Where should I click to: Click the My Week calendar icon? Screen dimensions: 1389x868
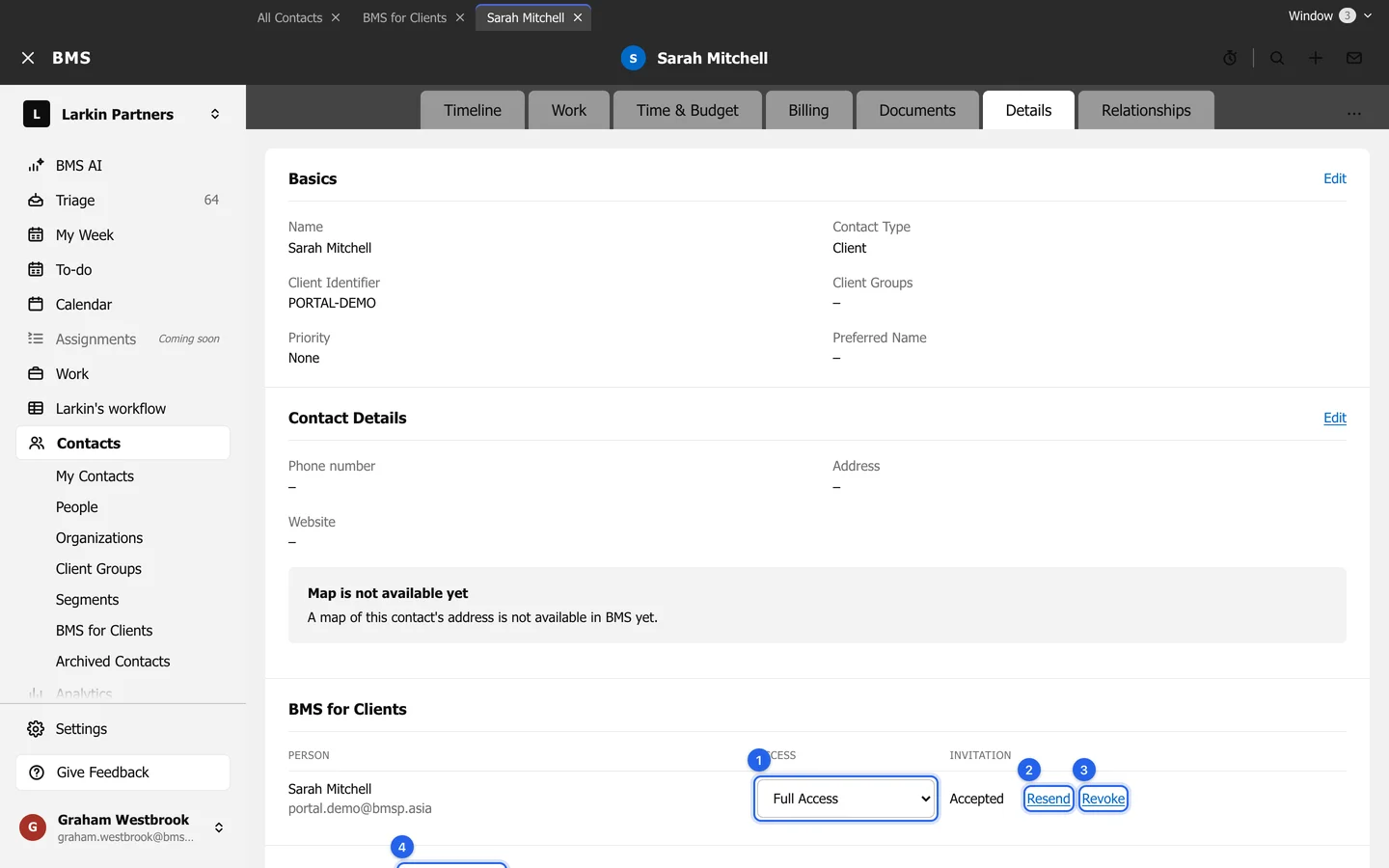[x=36, y=234]
